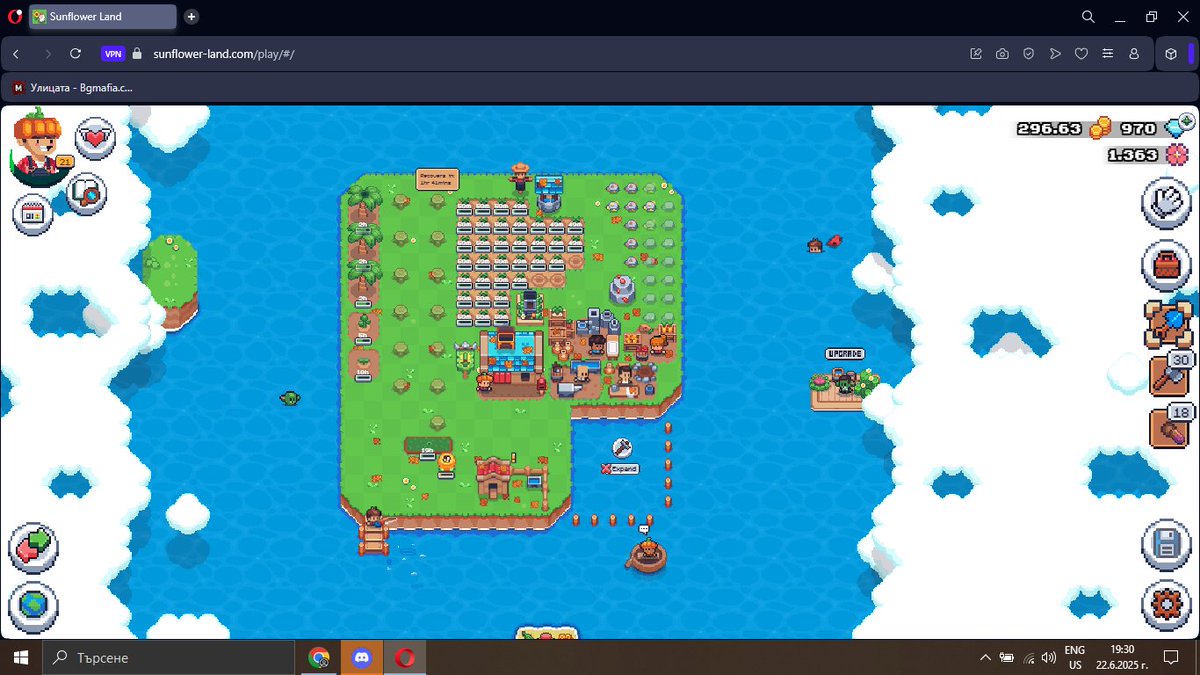This screenshot has height=675, width=1200.
Task: Open the Easy setup menu icon
Action: coord(1107,54)
